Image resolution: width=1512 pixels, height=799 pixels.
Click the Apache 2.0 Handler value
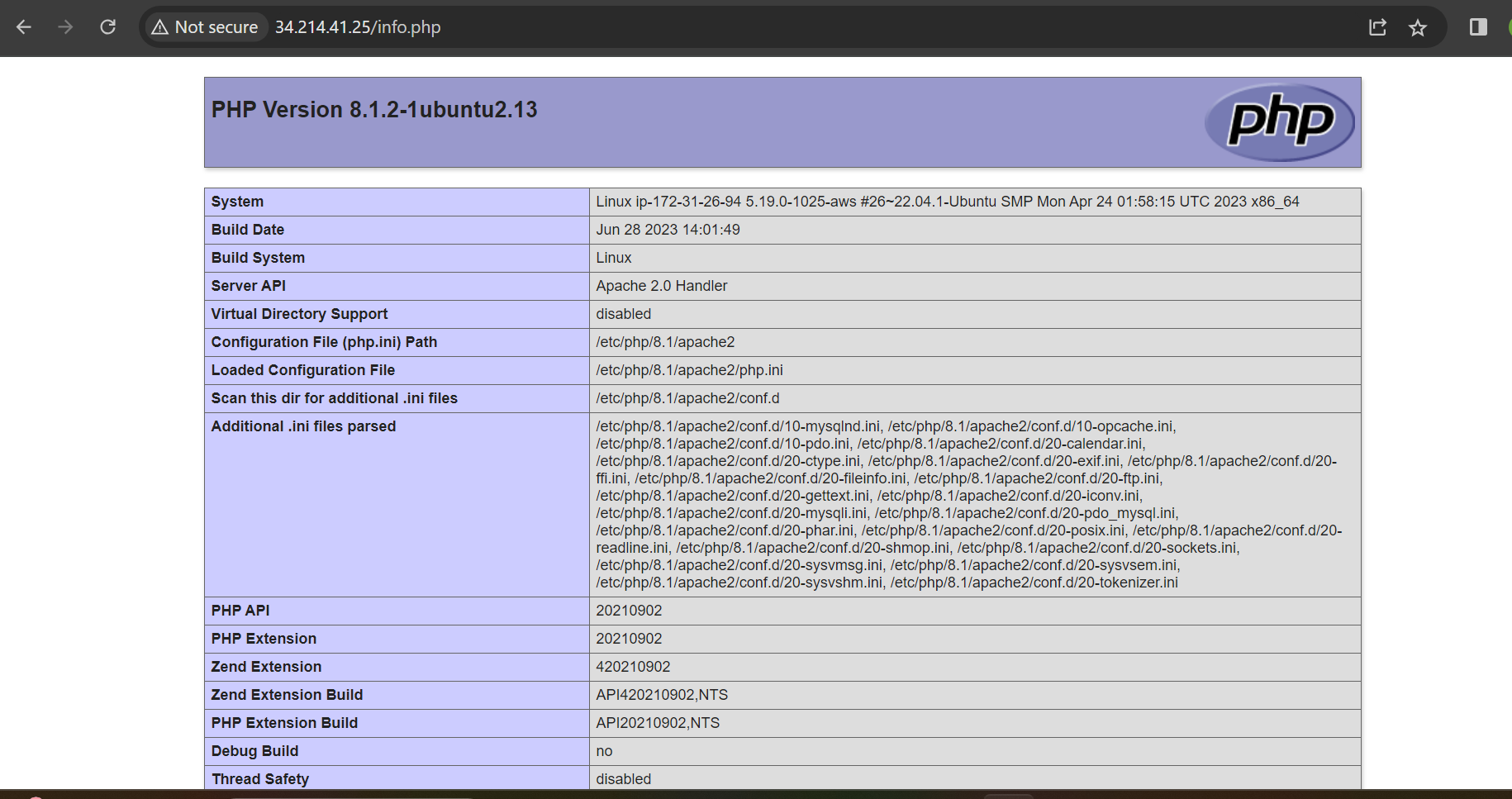click(661, 286)
